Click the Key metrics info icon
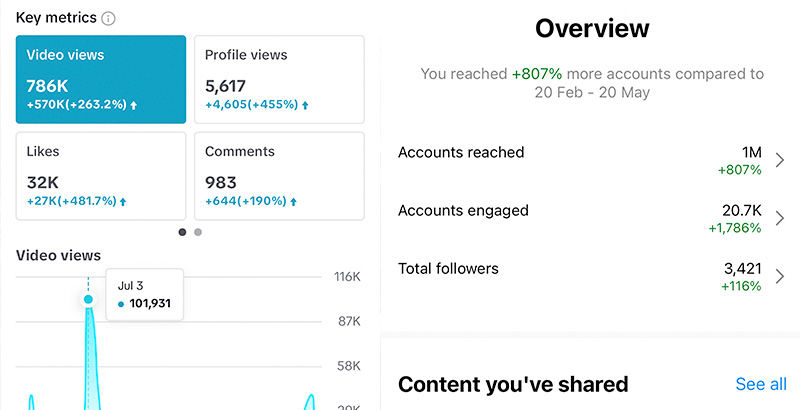800x410 pixels. tap(108, 19)
